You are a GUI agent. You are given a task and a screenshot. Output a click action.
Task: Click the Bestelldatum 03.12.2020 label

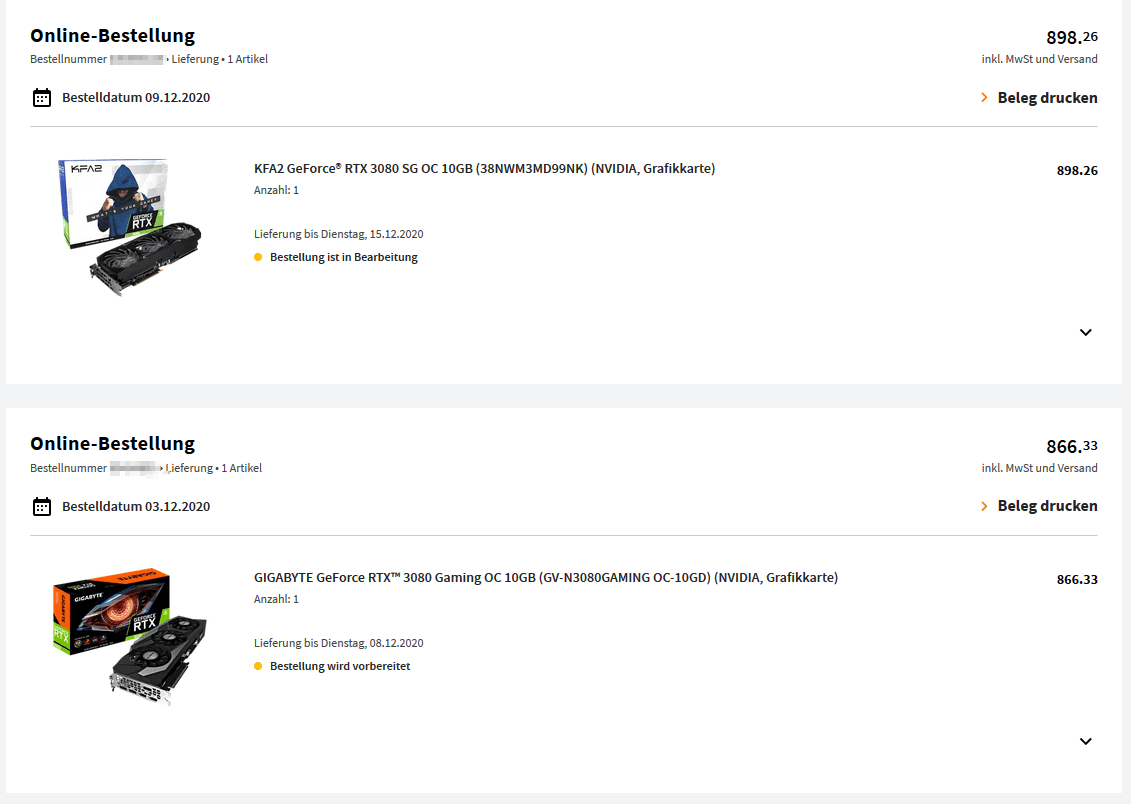coord(136,507)
